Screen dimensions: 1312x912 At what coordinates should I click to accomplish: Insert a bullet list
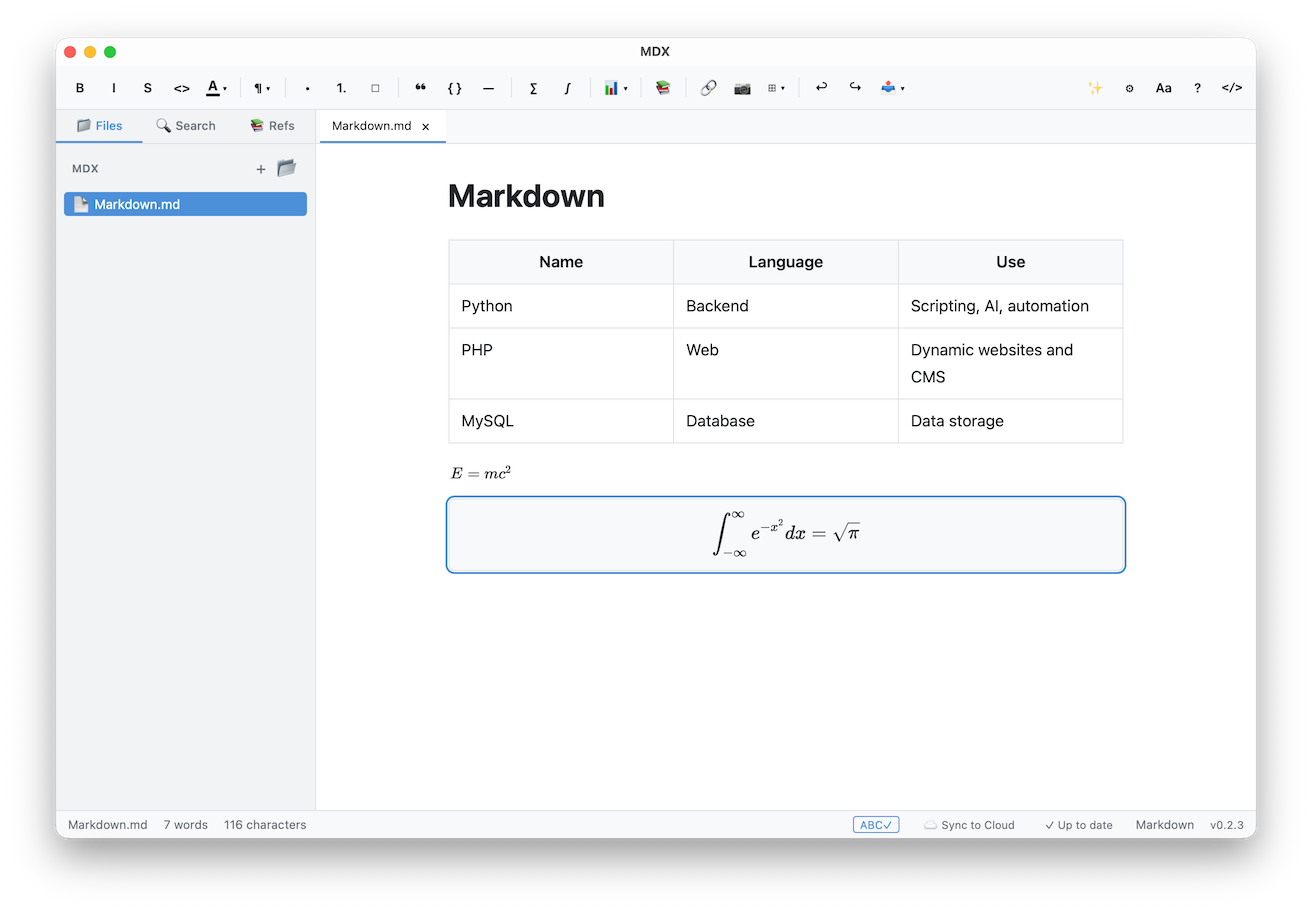307,88
